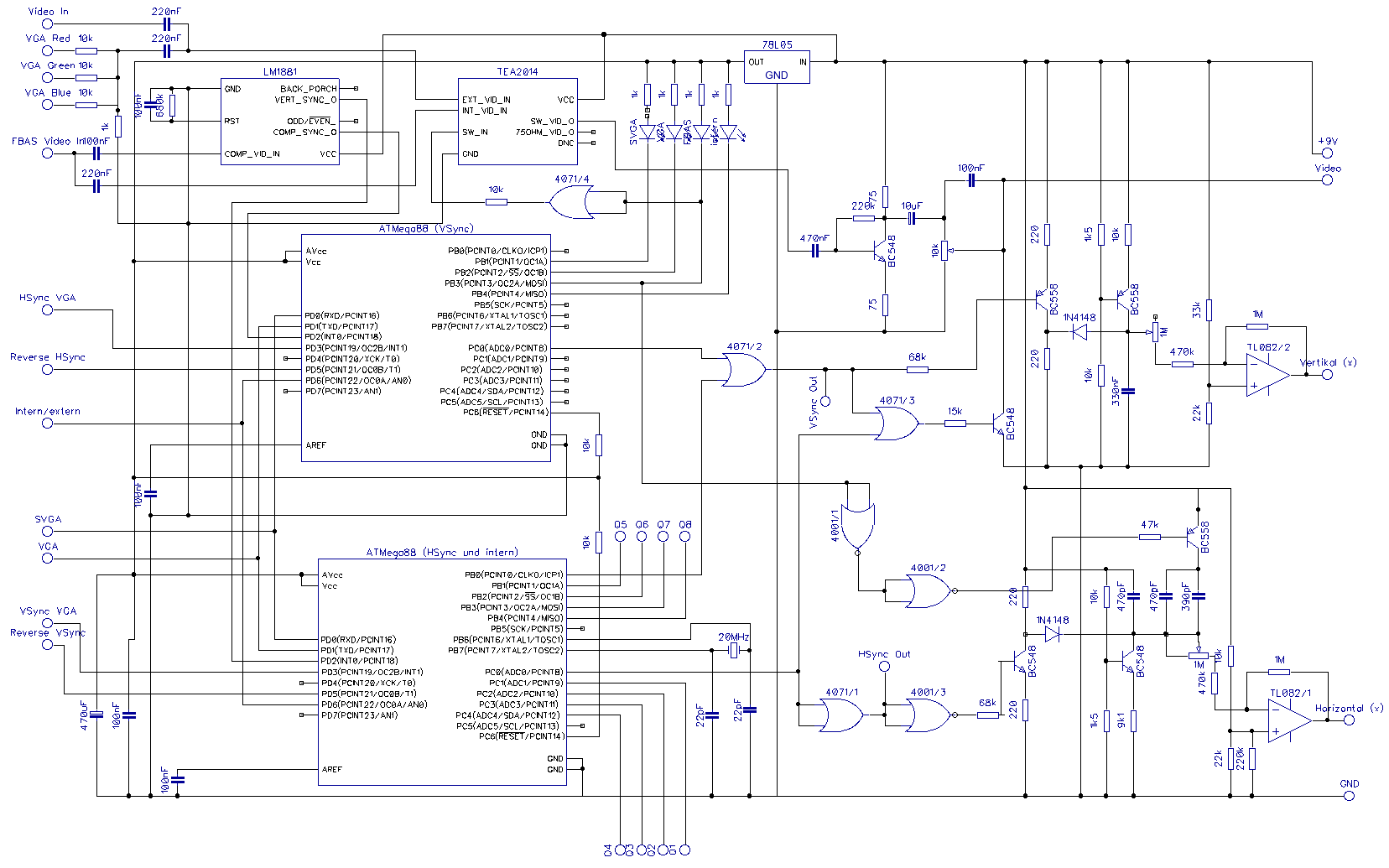This screenshot has height=868, width=1389.
Task: Select the 20MHz crystal symbol
Action: pos(734,651)
